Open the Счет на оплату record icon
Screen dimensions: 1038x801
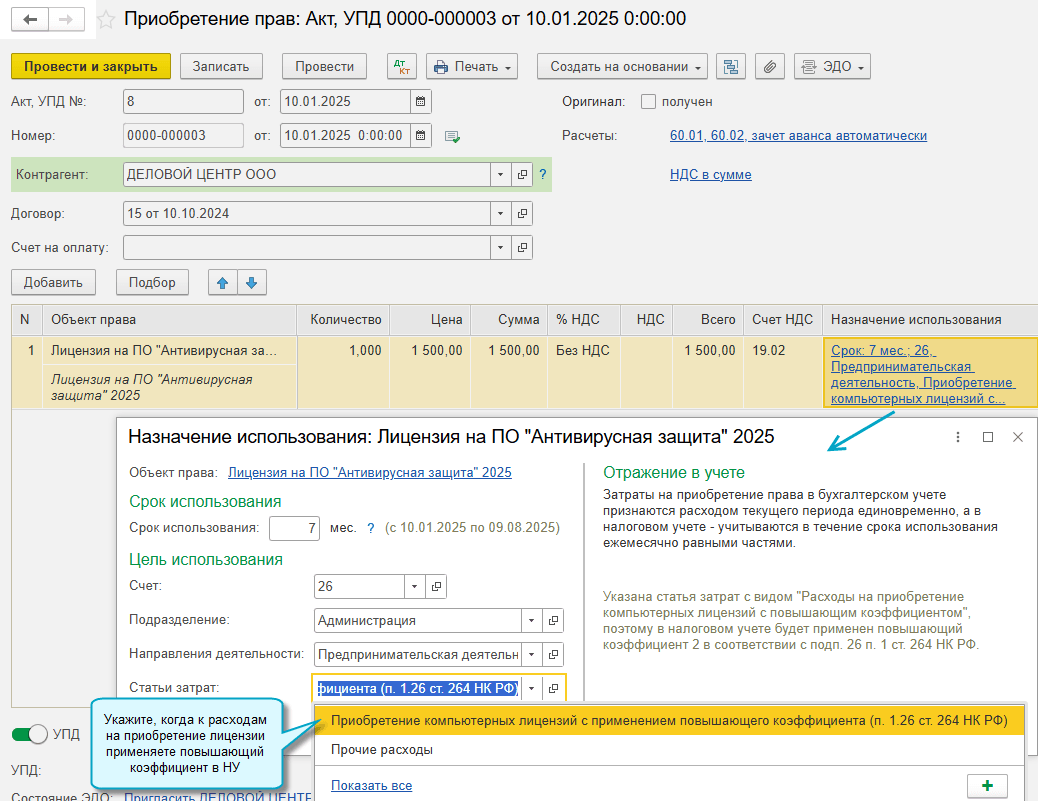(x=522, y=248)
